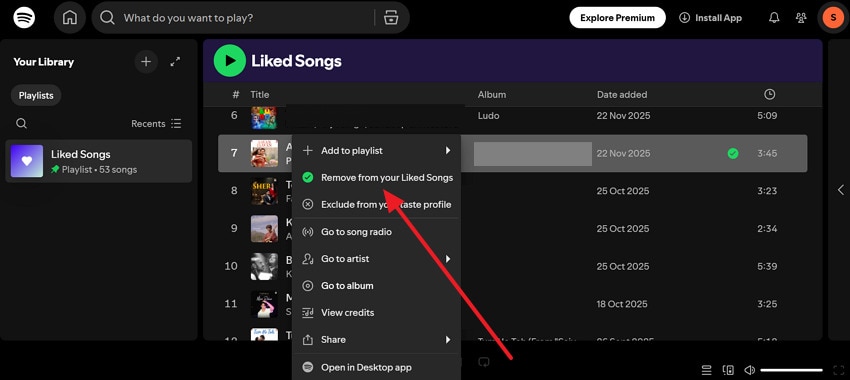
Task: Select the Playlists filter chip
Action: click(x=36, y=95)
